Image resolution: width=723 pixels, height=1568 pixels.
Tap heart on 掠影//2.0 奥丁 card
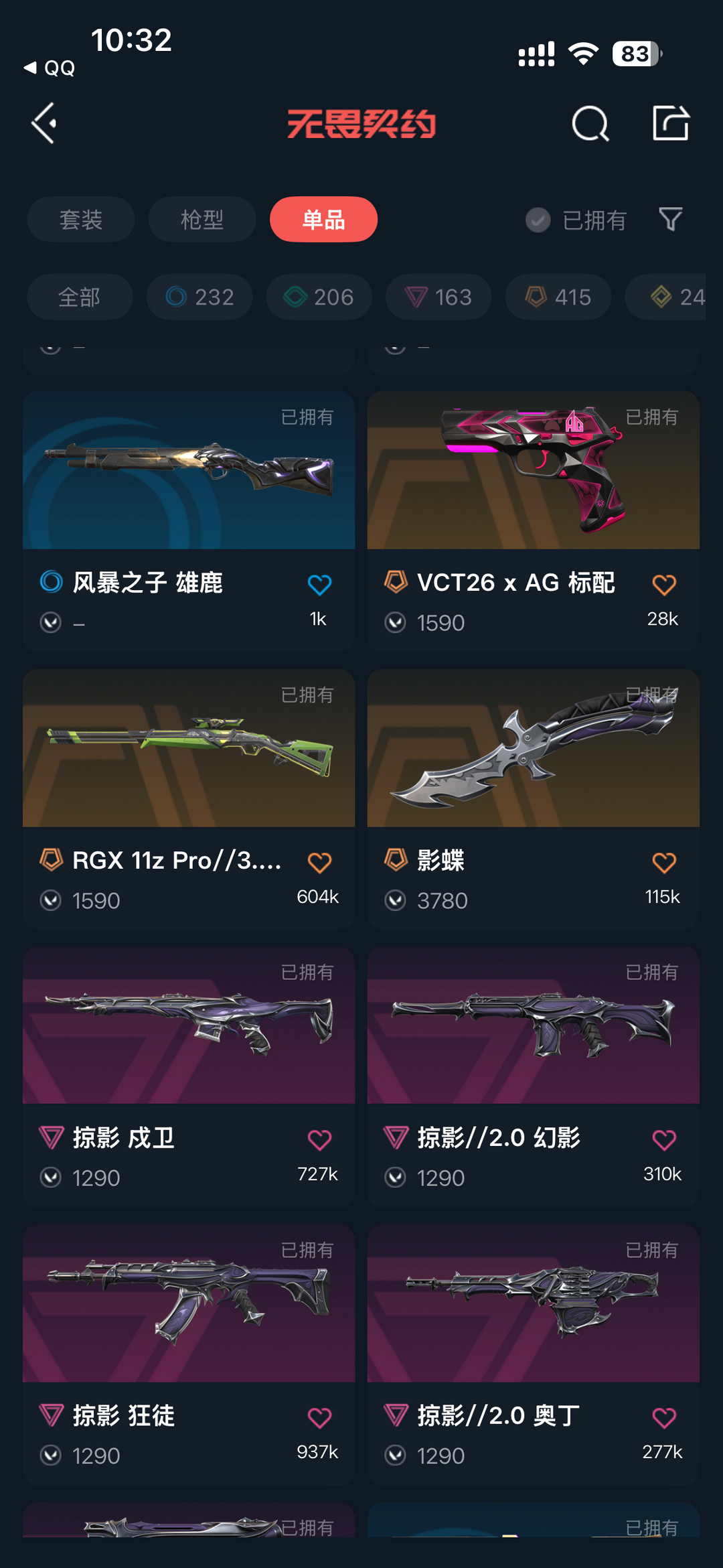tap(664, 1418)
